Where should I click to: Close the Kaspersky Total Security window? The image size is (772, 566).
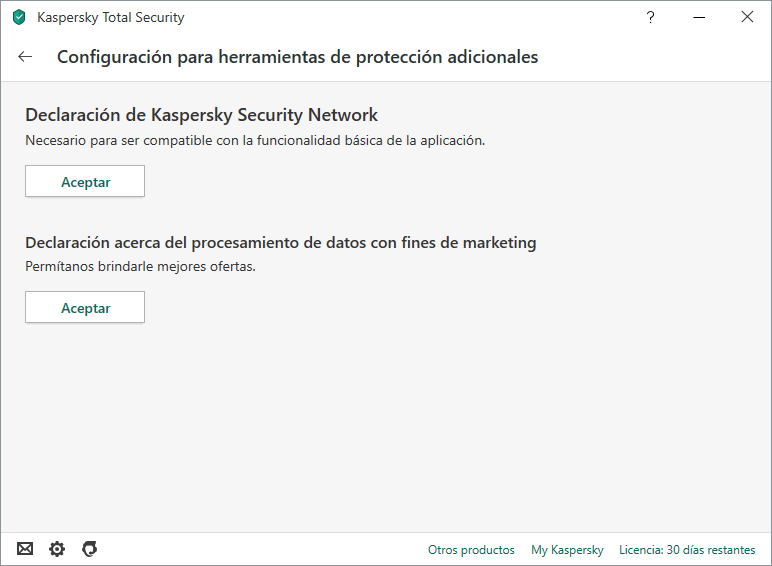[x=747, y=17]
